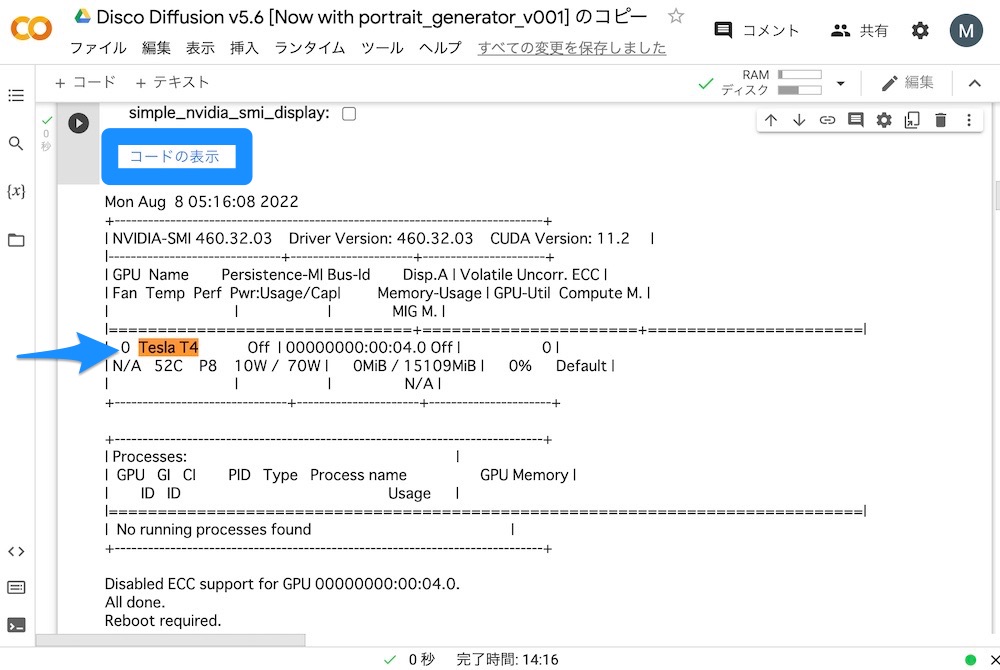The width and height of the screenshot is (1000, 670).
Task: Click the Reboot required. output line
Action: 163,620
